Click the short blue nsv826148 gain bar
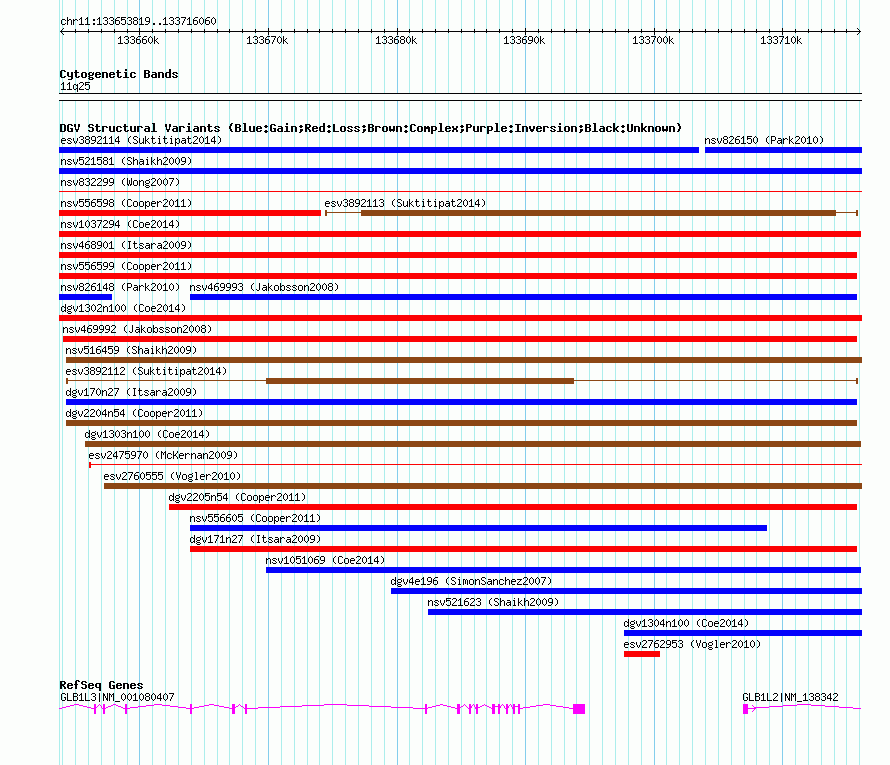 pyautogui.click(x=86, y=297)
